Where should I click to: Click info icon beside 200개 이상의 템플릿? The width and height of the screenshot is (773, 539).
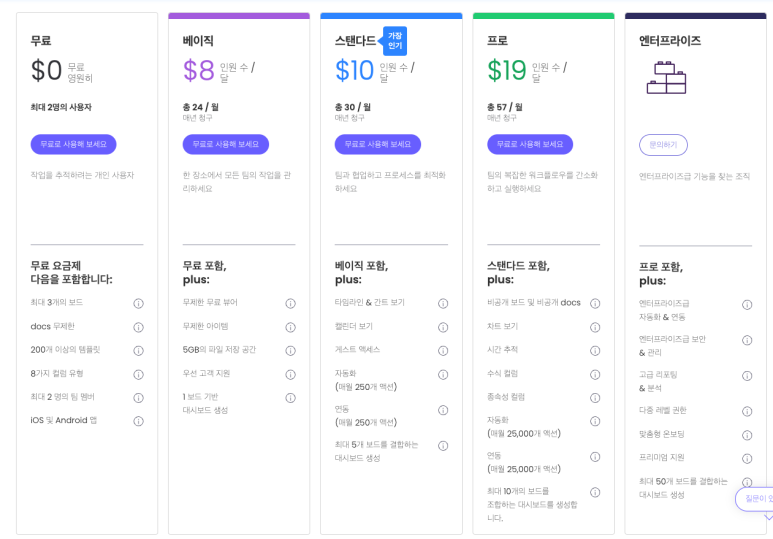click(138, 350)
